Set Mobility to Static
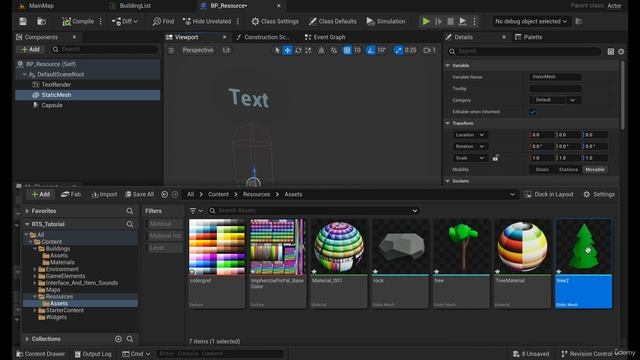This screenshot has width=640, height=360. coord(542,169)
